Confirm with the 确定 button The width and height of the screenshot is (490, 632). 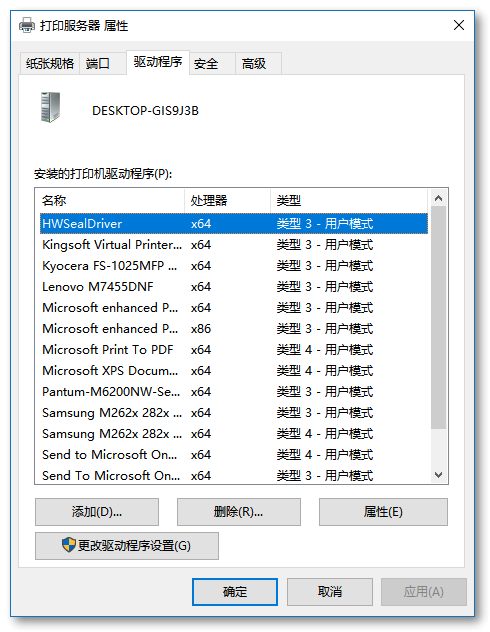pyautogui.click(x=235, y=592)
